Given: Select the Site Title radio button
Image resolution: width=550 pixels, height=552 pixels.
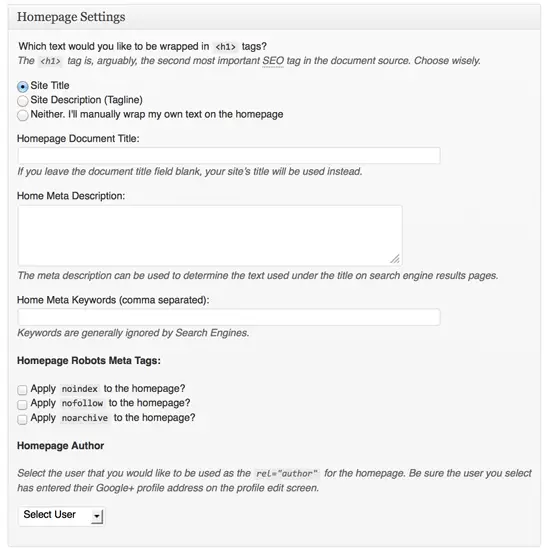Looking at the screenshot, I should coord(23,86).
